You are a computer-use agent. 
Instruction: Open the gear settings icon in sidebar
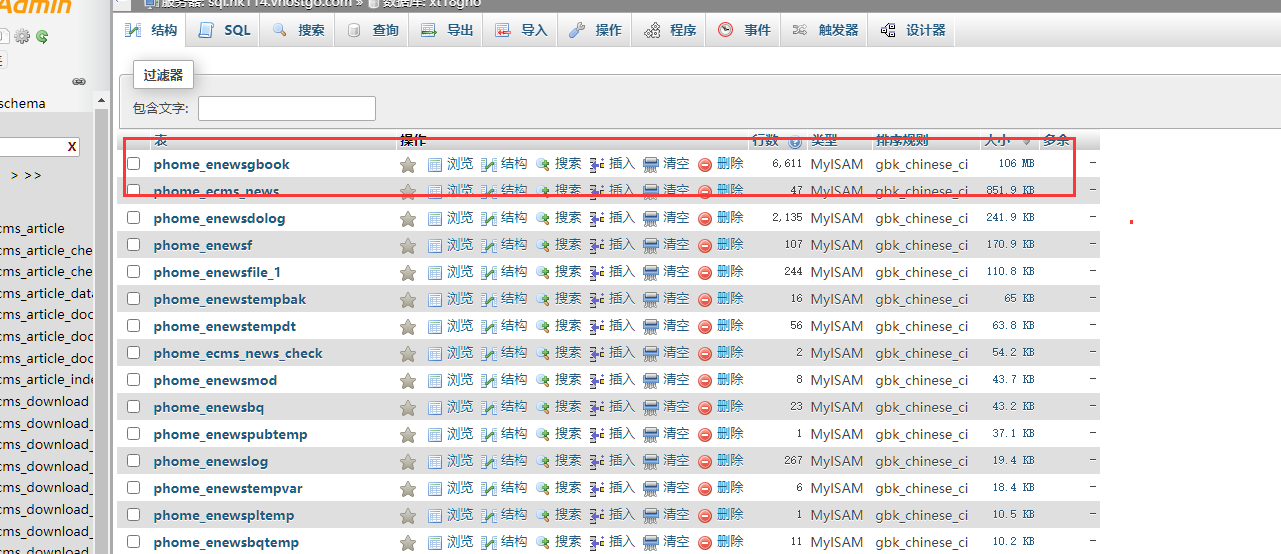(x=22, y=37)
